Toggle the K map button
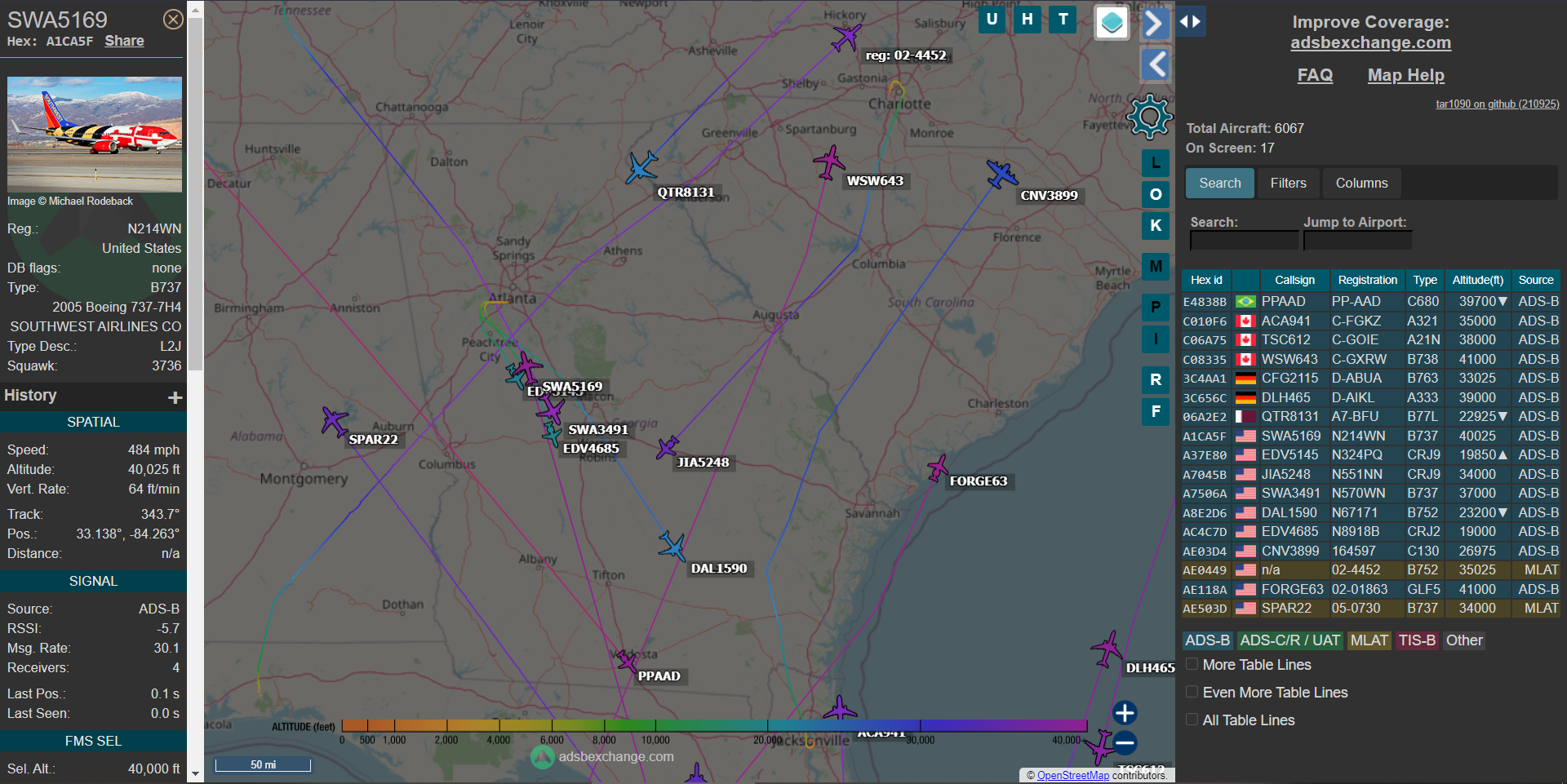This screenshot has width=1567, height=784. (x=1156, y=226)
